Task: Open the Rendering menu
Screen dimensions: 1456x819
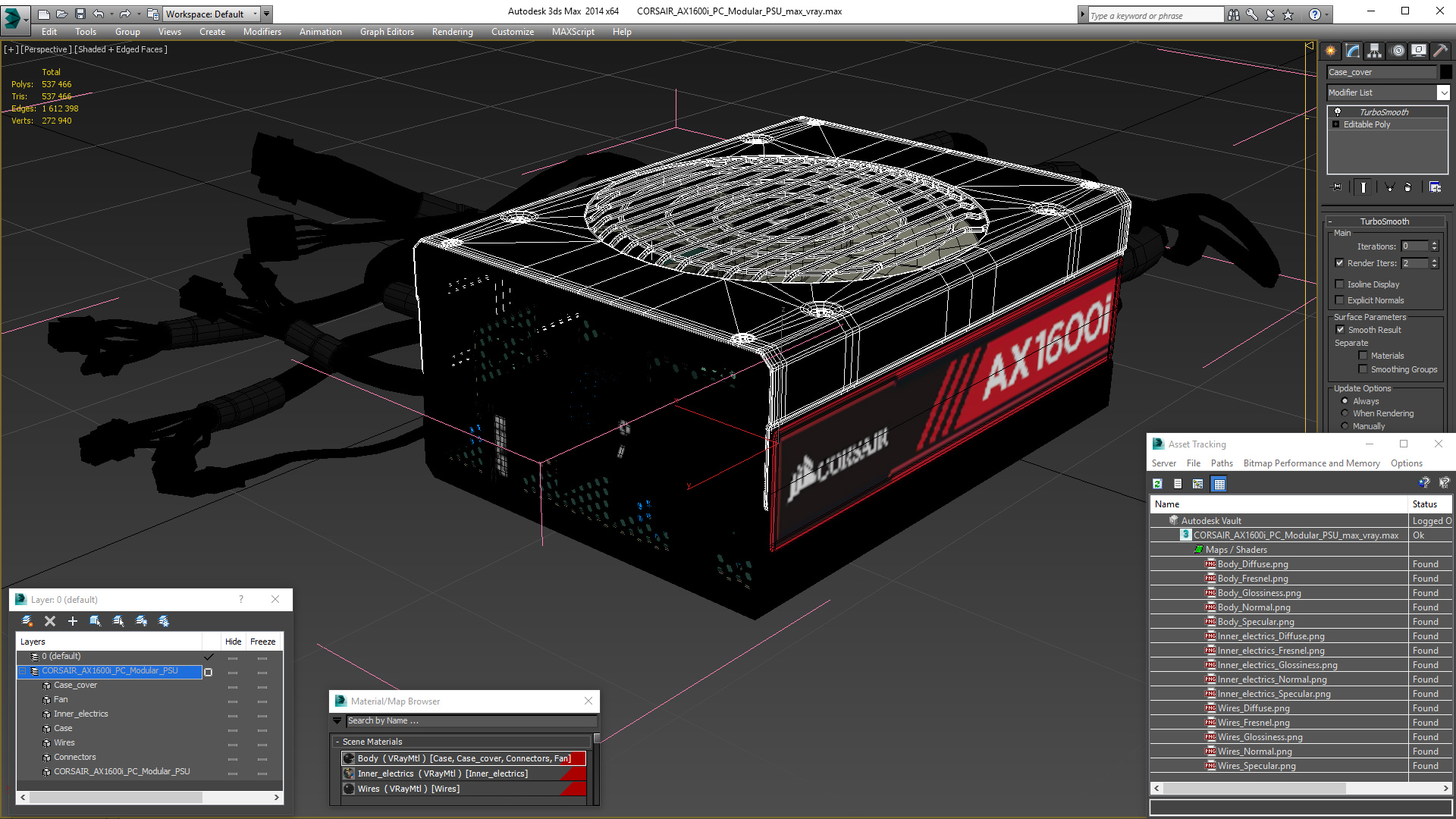Action: 452,32
